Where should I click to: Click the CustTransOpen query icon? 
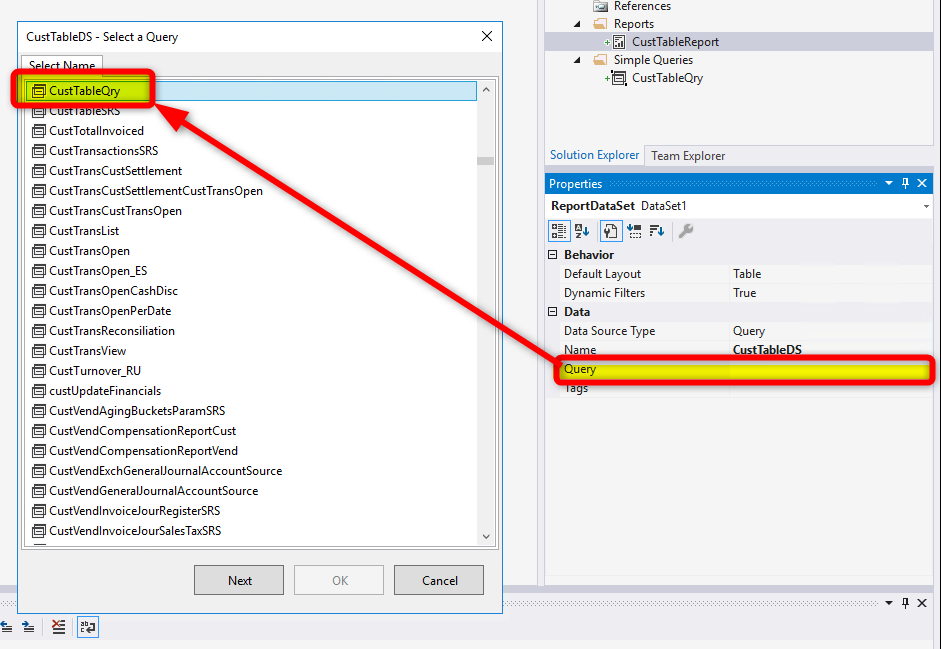tap(38, 251)
